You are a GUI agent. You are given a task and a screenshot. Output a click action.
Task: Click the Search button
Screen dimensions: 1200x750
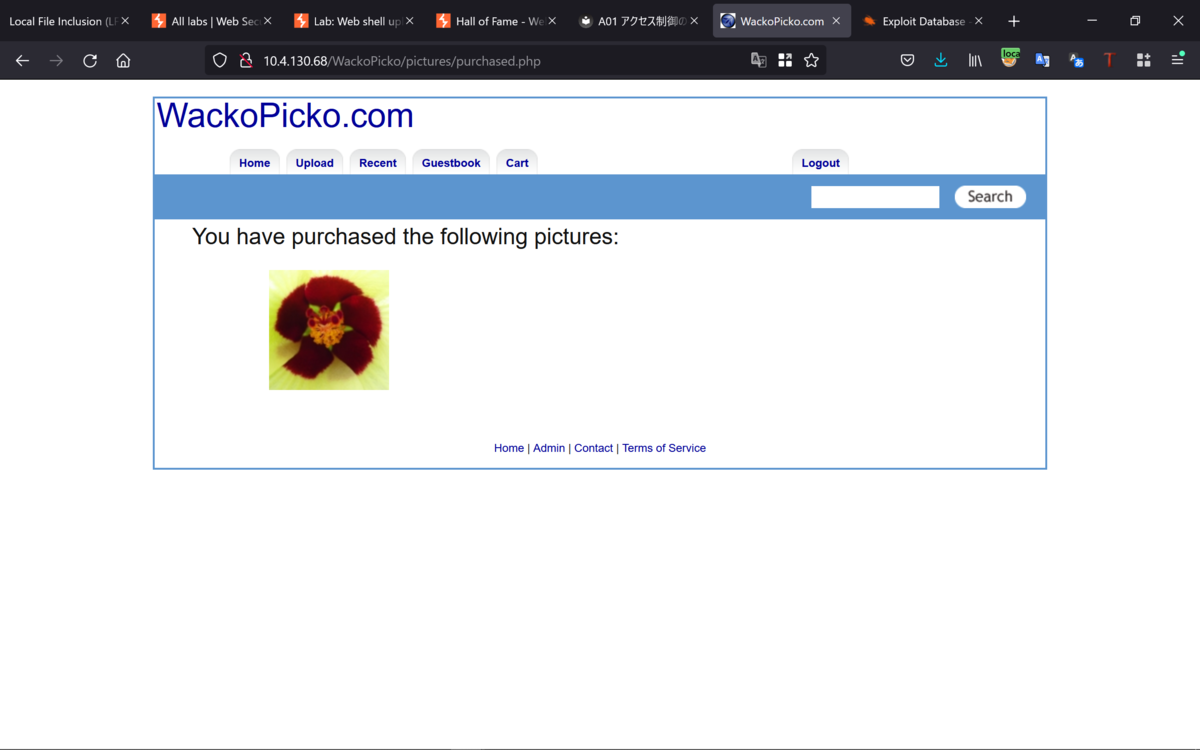pos(990,197)
